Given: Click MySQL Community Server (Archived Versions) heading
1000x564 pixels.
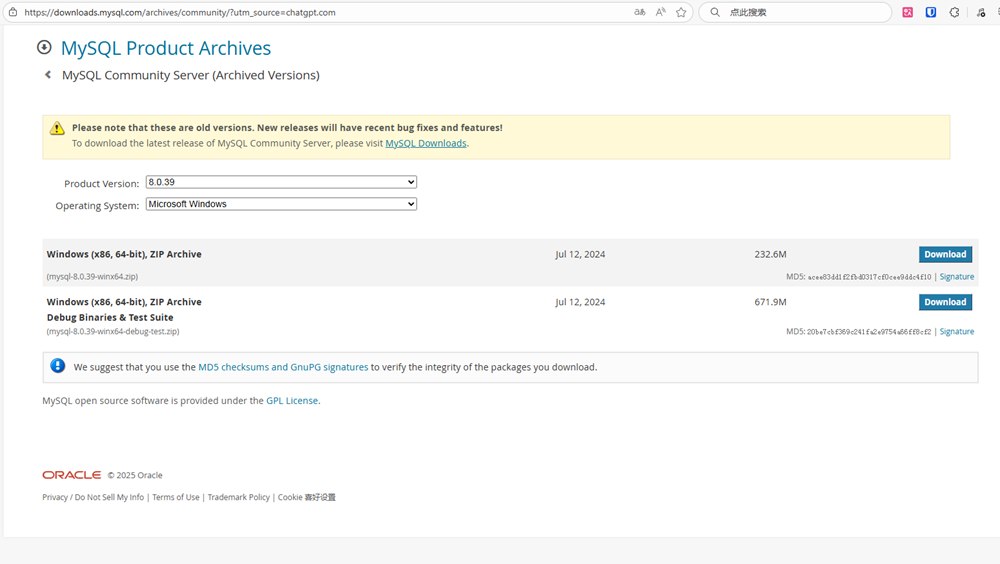Looking at the screenshot, I should [x=191, y=75].
